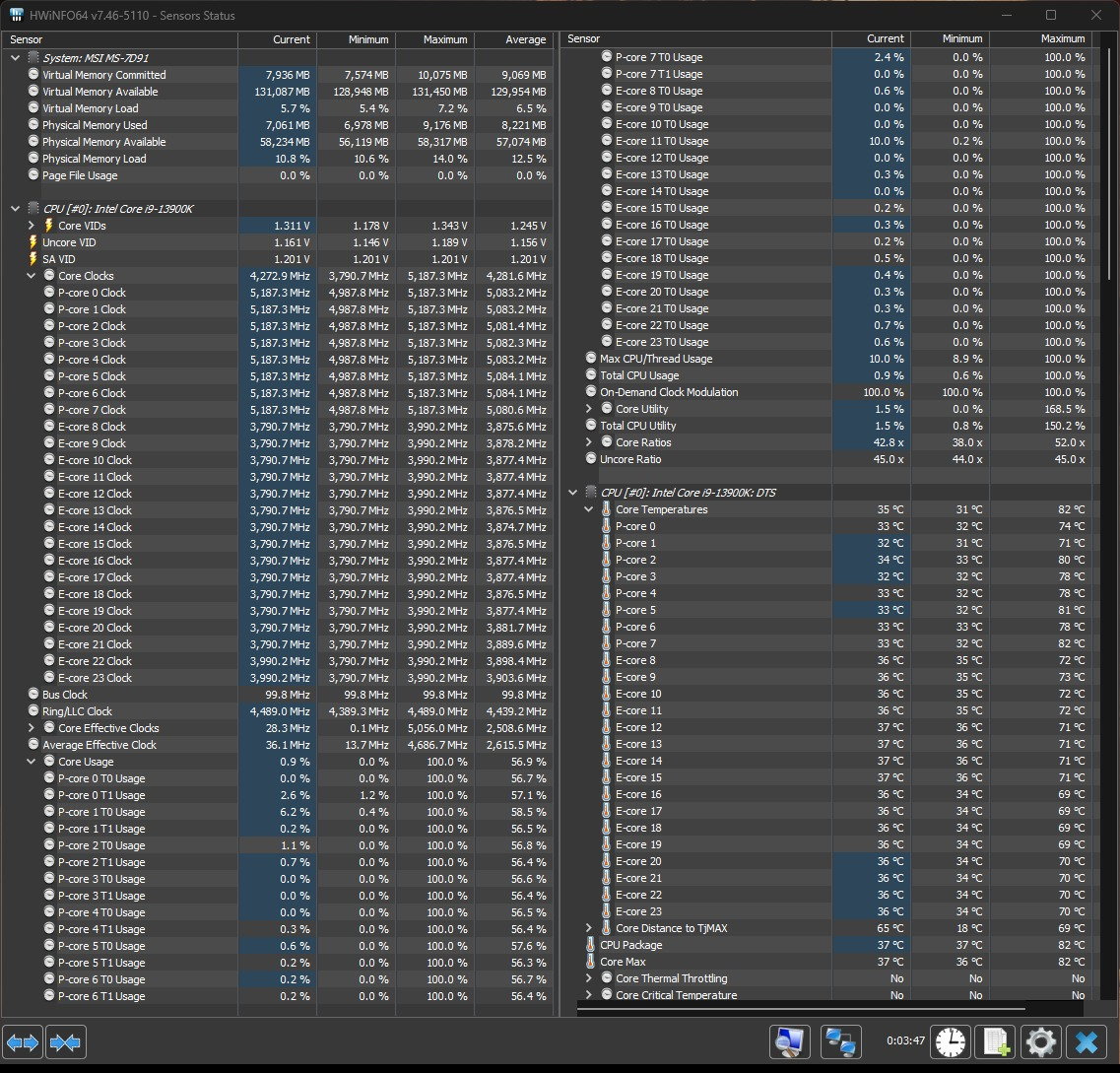Click the right pane's Minimum column header
This screenshot has height=1073, width=1120.
pyautogui.click(x=950, y=38)
